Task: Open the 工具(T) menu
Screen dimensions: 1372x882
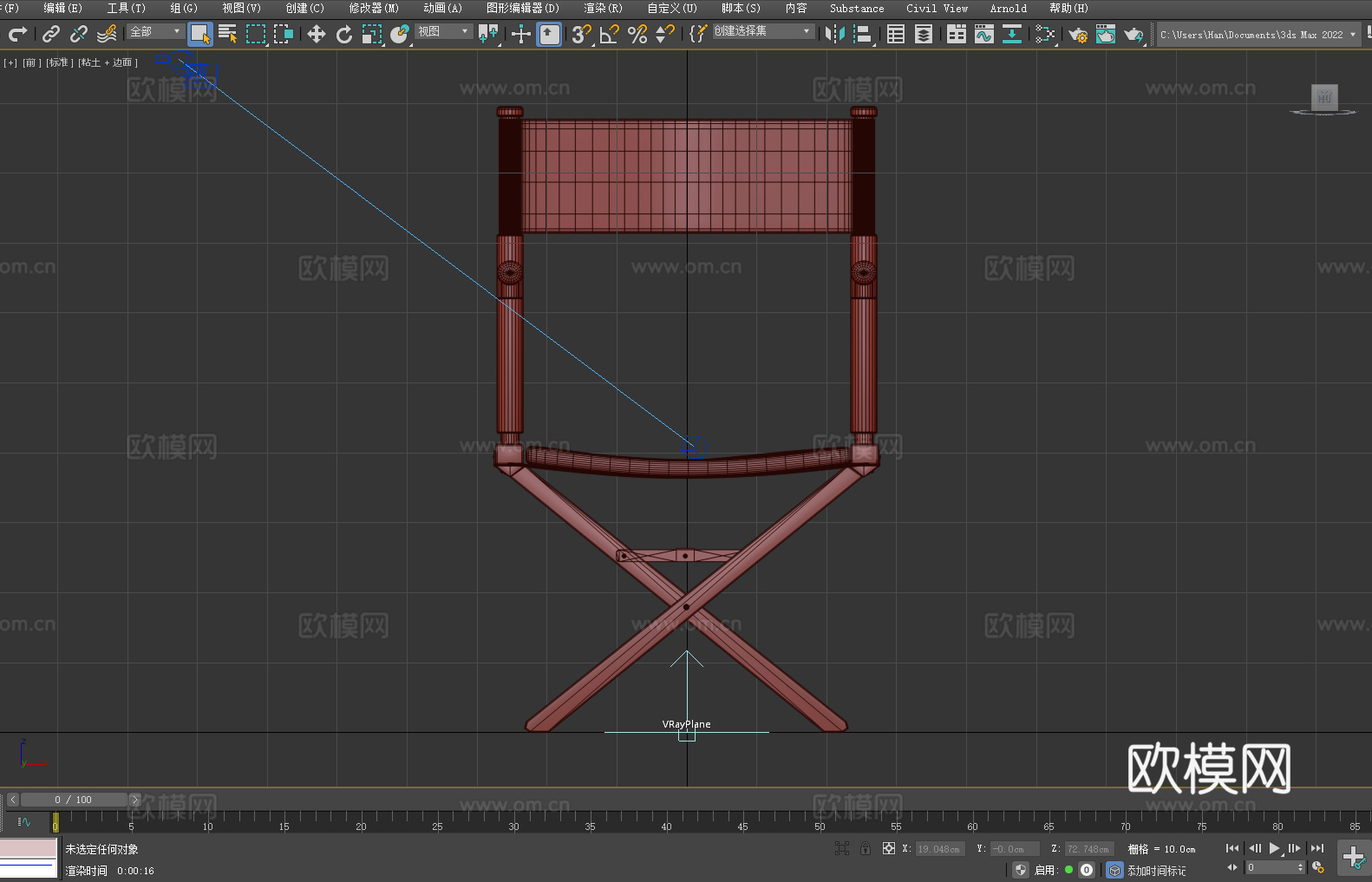Action: [127, 8]
